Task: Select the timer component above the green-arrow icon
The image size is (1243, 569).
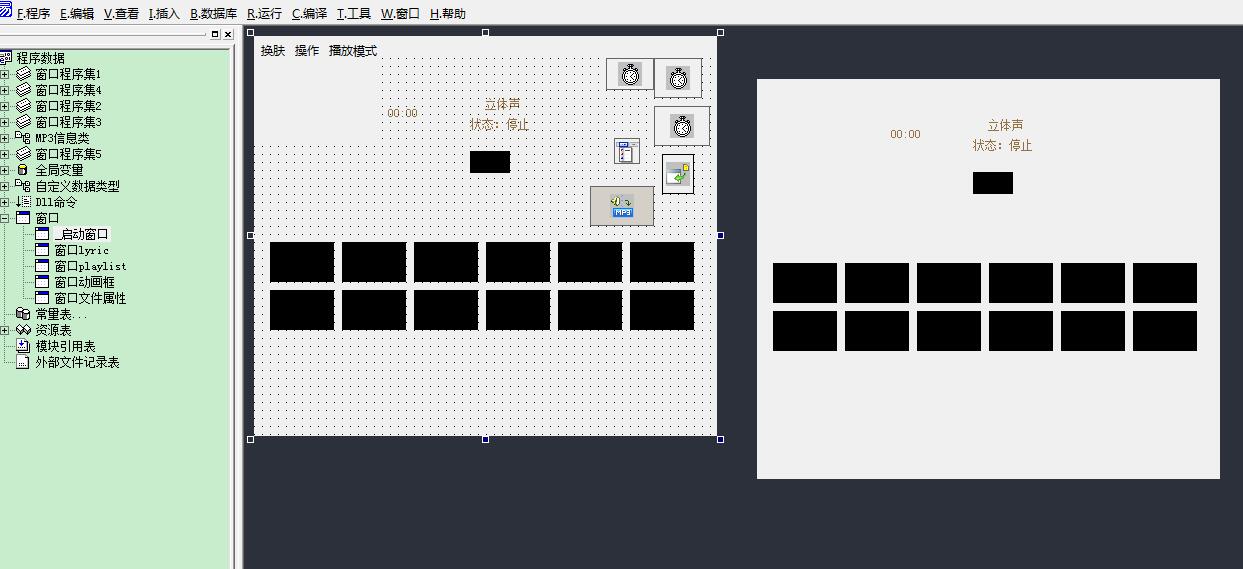Action: coord(682,127)
